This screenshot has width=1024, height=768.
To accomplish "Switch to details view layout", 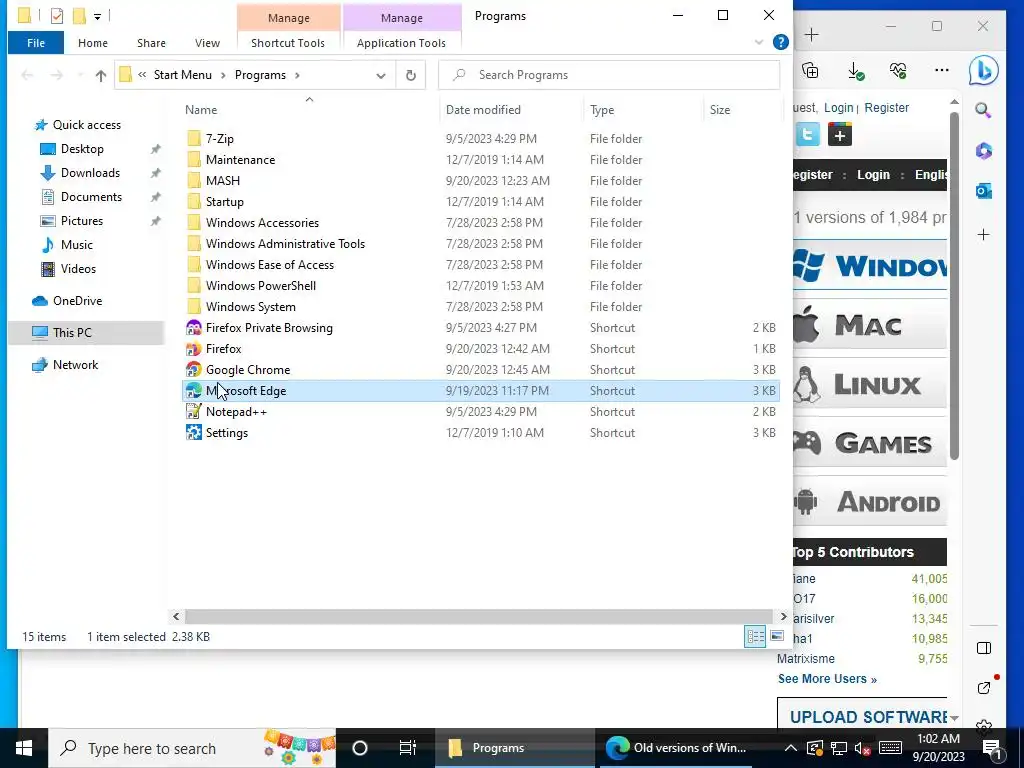I will 756,636.
